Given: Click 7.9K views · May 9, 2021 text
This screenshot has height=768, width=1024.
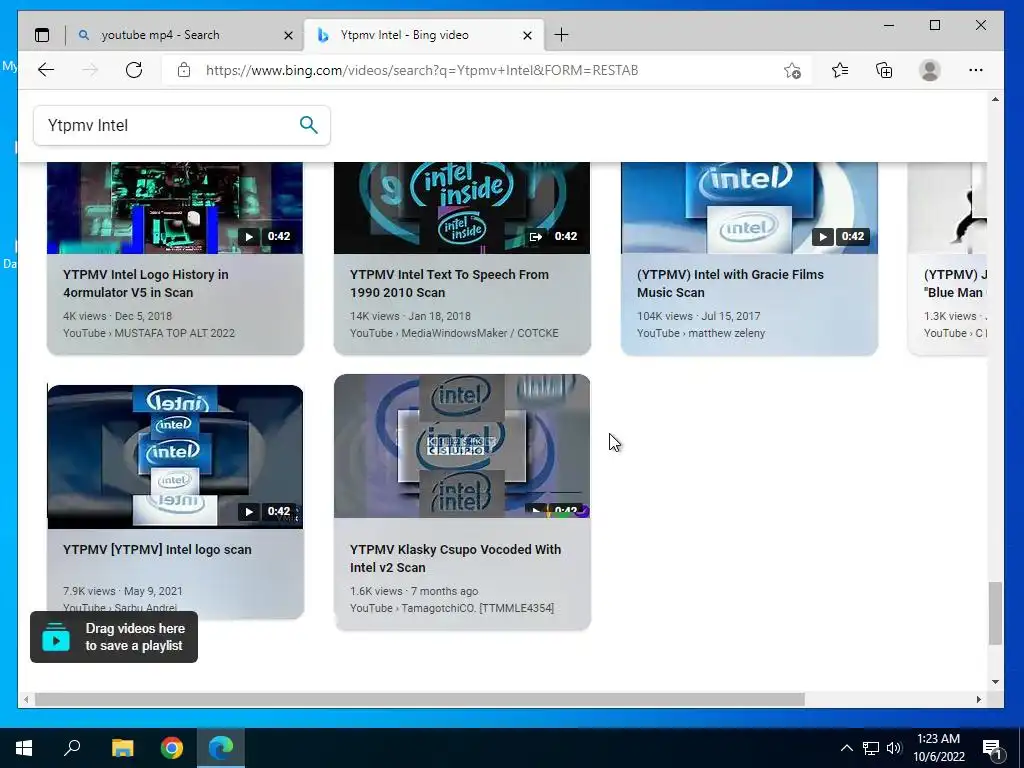Looking at the screenshot, I should 123,591.
